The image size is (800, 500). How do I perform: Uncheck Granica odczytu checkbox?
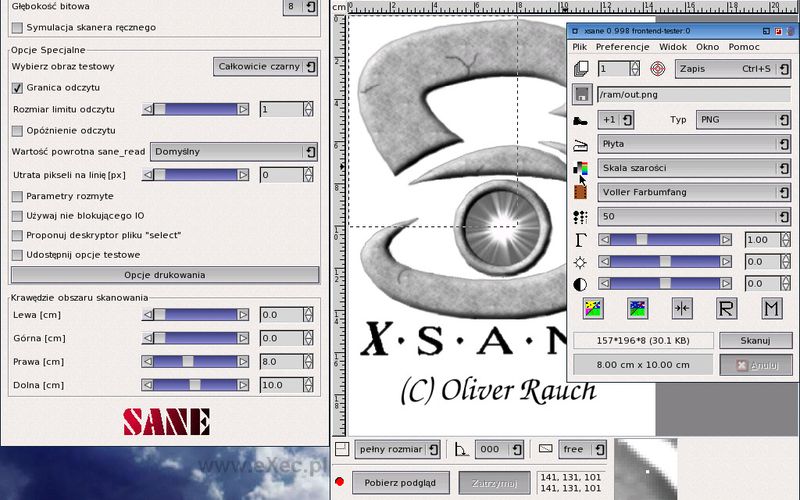(17, 88)
